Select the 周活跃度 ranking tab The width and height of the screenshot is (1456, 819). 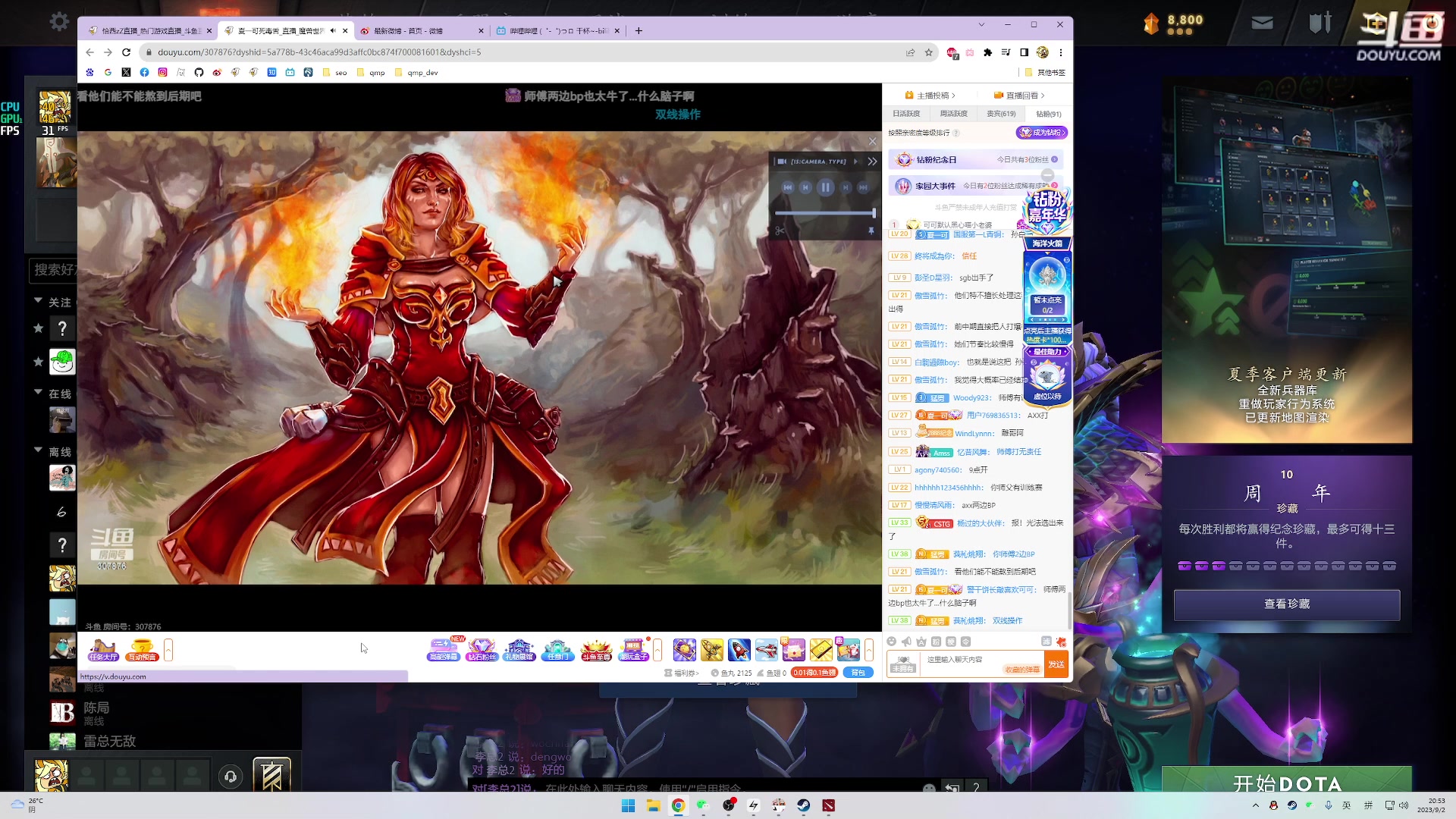(953, 114)
